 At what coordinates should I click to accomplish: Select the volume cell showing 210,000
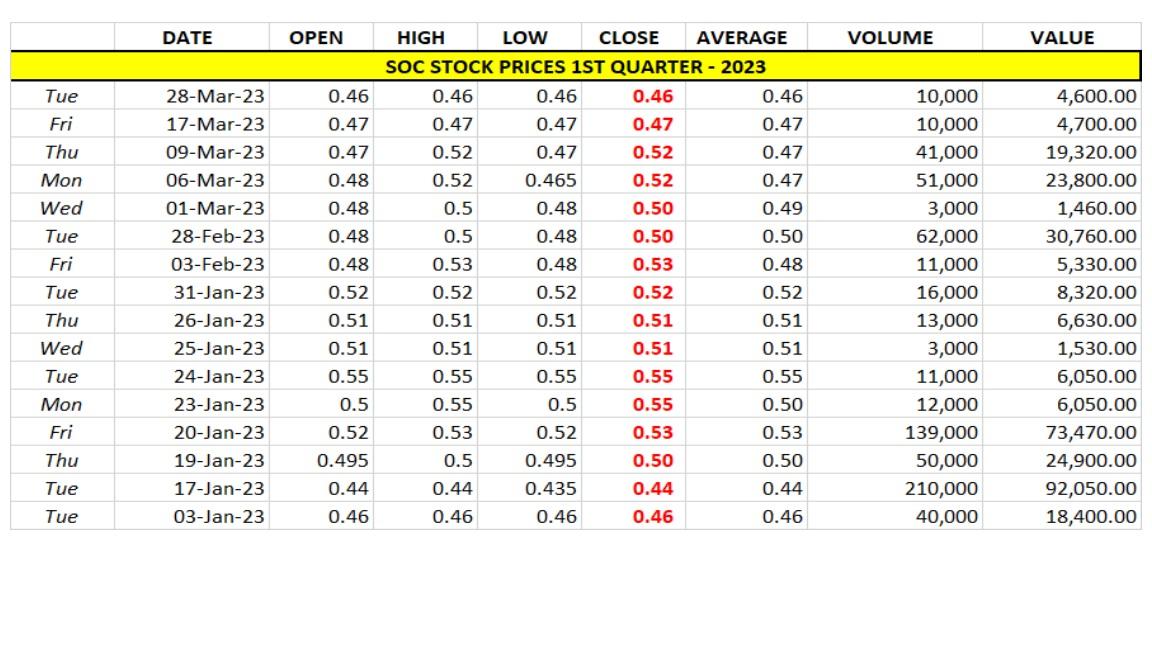940,488
